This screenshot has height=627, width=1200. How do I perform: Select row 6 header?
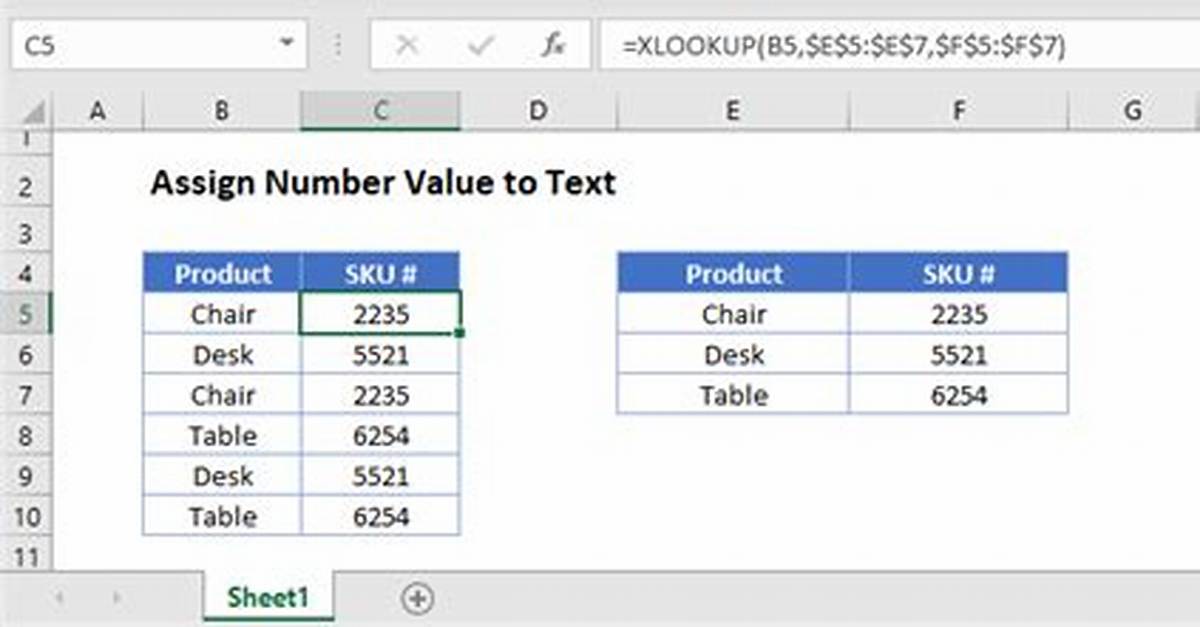pyautogui.click(x=26, y=354)
